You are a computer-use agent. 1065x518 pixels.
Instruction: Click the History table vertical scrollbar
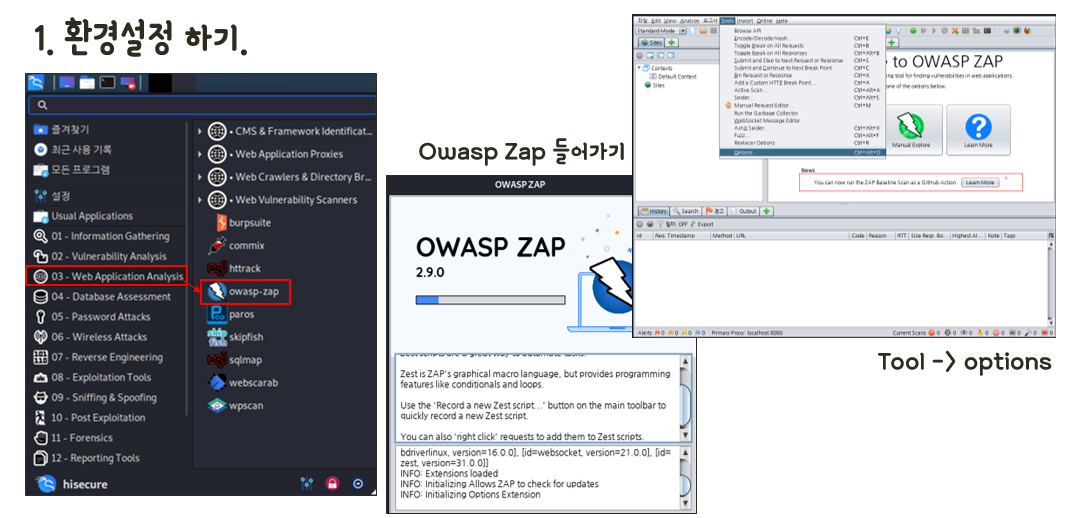tap(1051, 282)
